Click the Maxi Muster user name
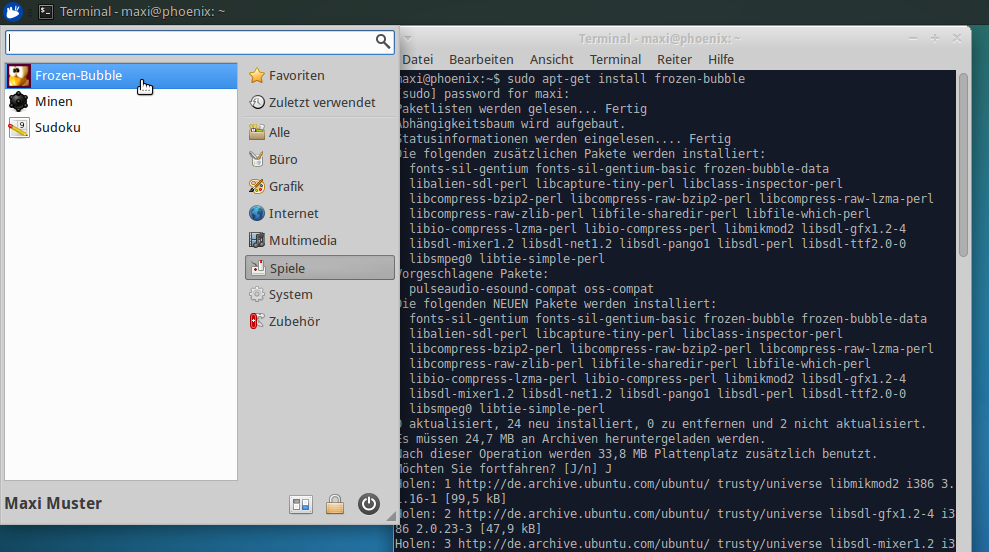The width and height of the screenshot is (989, 552). (x=53, y=503)
